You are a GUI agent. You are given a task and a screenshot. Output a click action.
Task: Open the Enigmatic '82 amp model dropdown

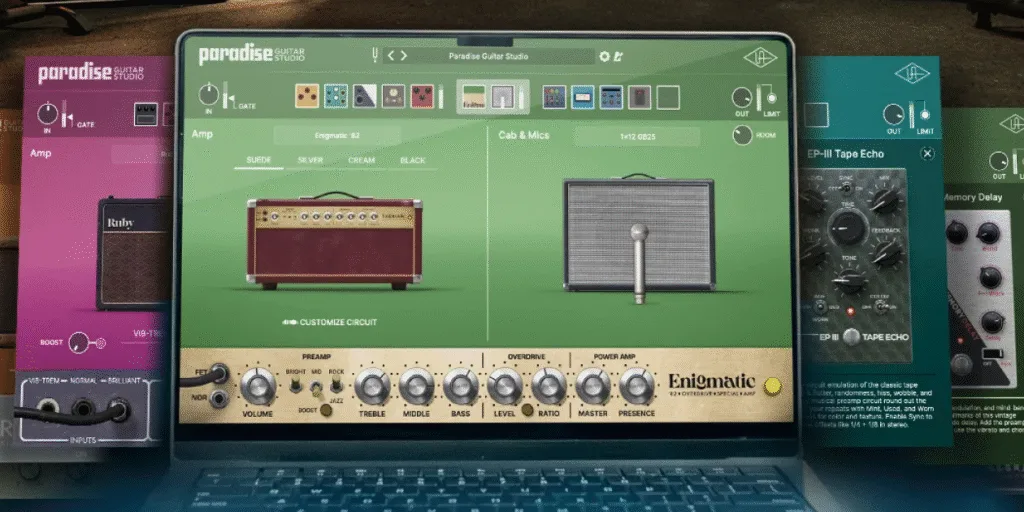click(337, 136)
